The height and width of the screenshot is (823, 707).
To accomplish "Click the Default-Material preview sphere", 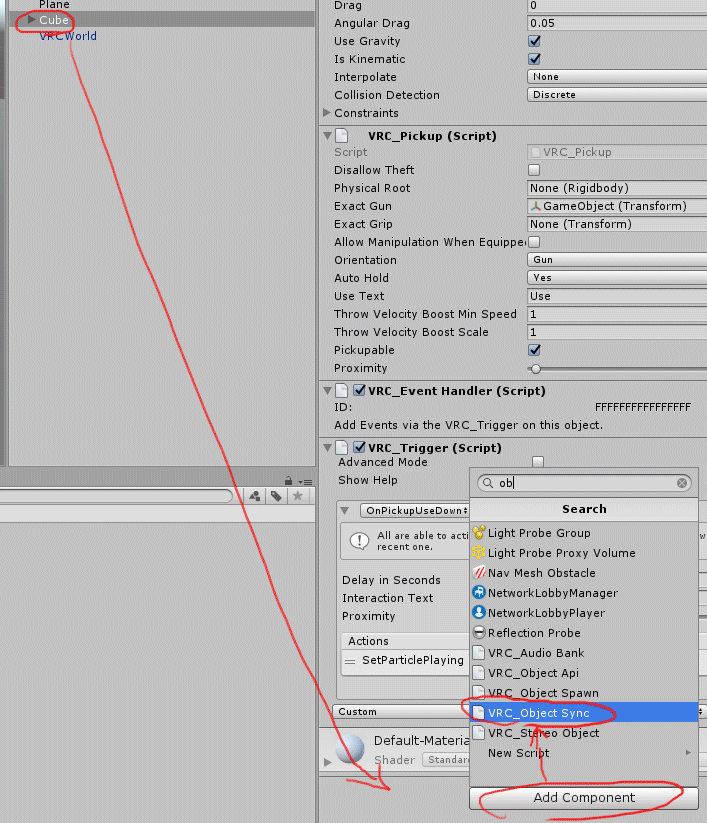I will (x=350, y=750).
